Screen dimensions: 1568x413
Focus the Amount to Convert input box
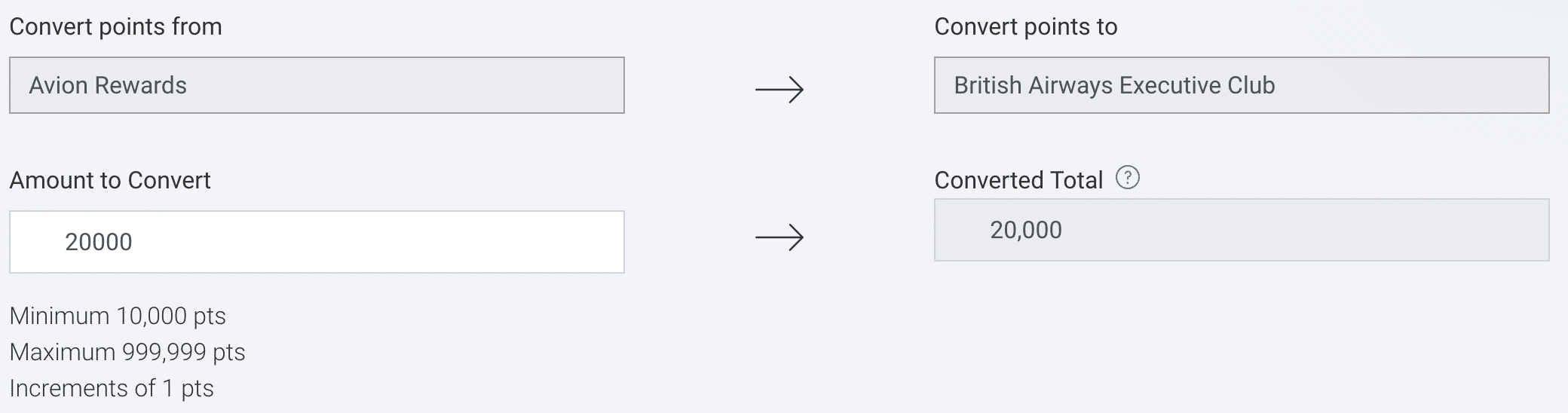pos(317,242)
